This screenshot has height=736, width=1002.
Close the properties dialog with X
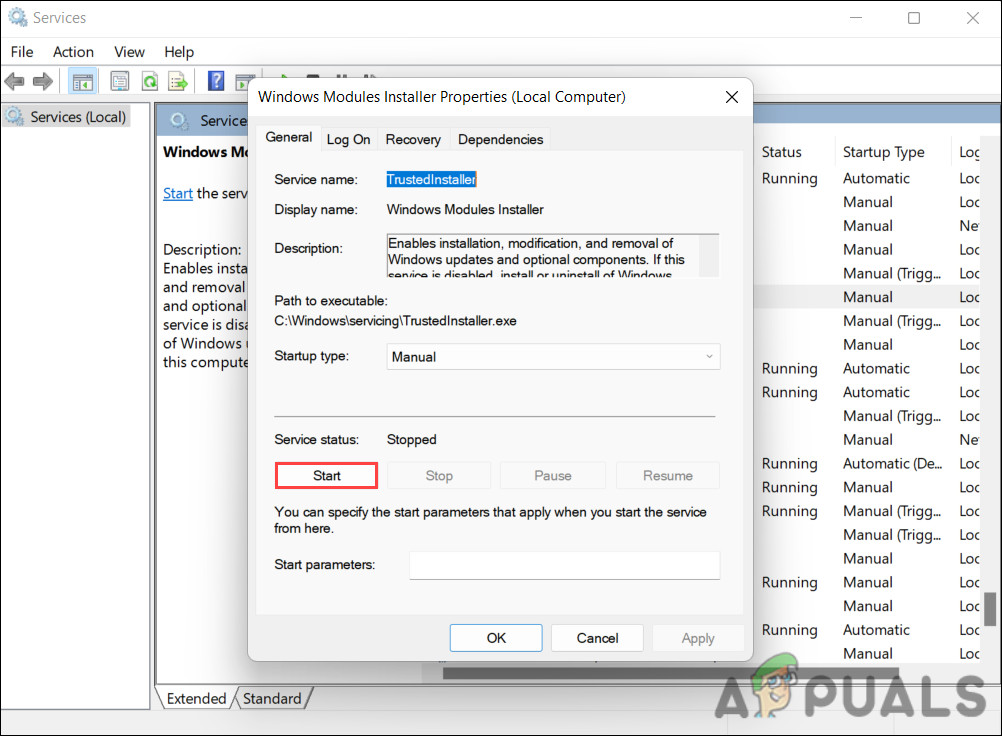coord(732,96)
